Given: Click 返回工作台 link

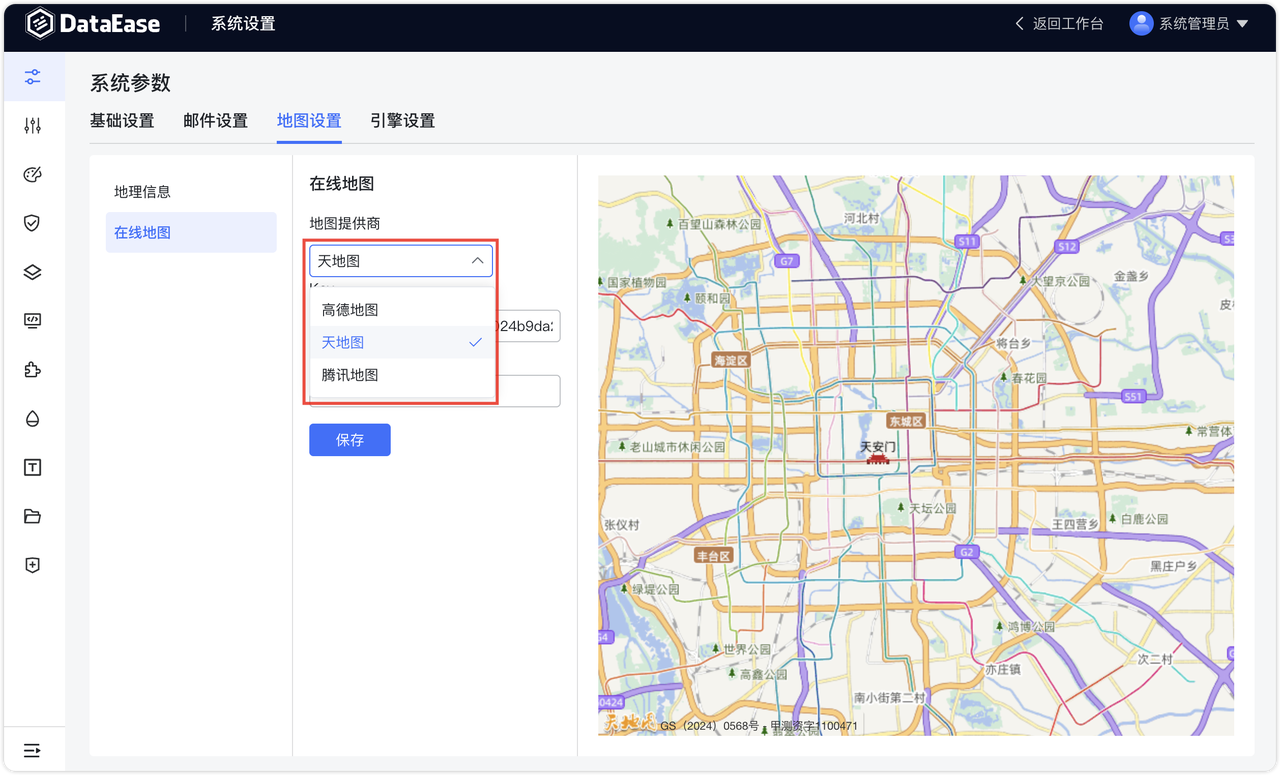Looking at the screenshot, I should click(x=1068, y=24).
